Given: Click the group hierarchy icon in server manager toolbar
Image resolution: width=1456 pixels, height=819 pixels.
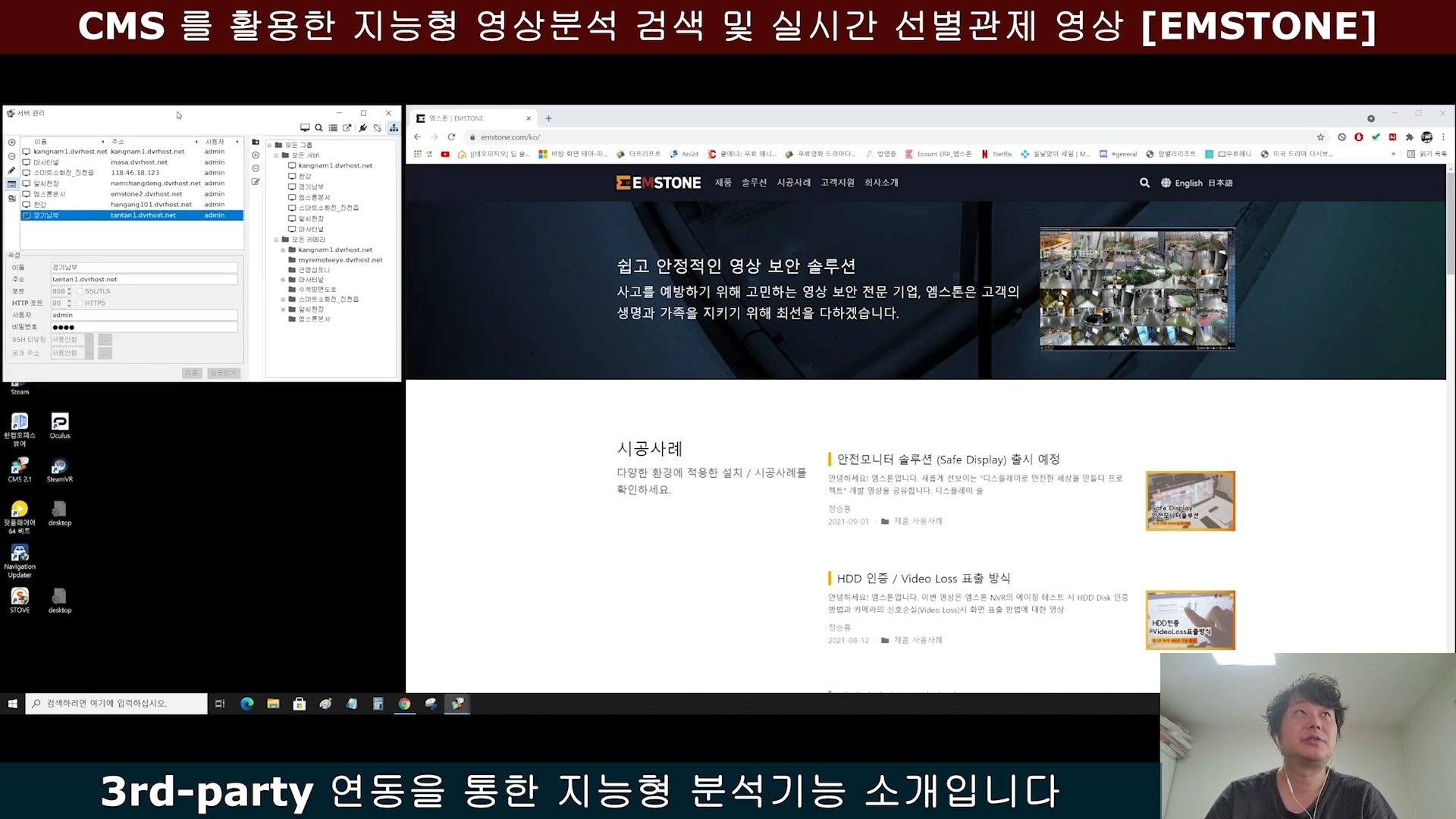Looking at the screenshot, I should [394, 128].
